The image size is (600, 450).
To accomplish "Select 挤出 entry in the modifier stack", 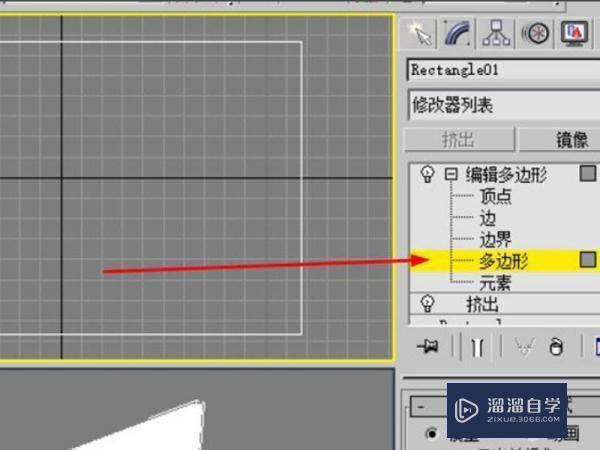I will point(482,305).
